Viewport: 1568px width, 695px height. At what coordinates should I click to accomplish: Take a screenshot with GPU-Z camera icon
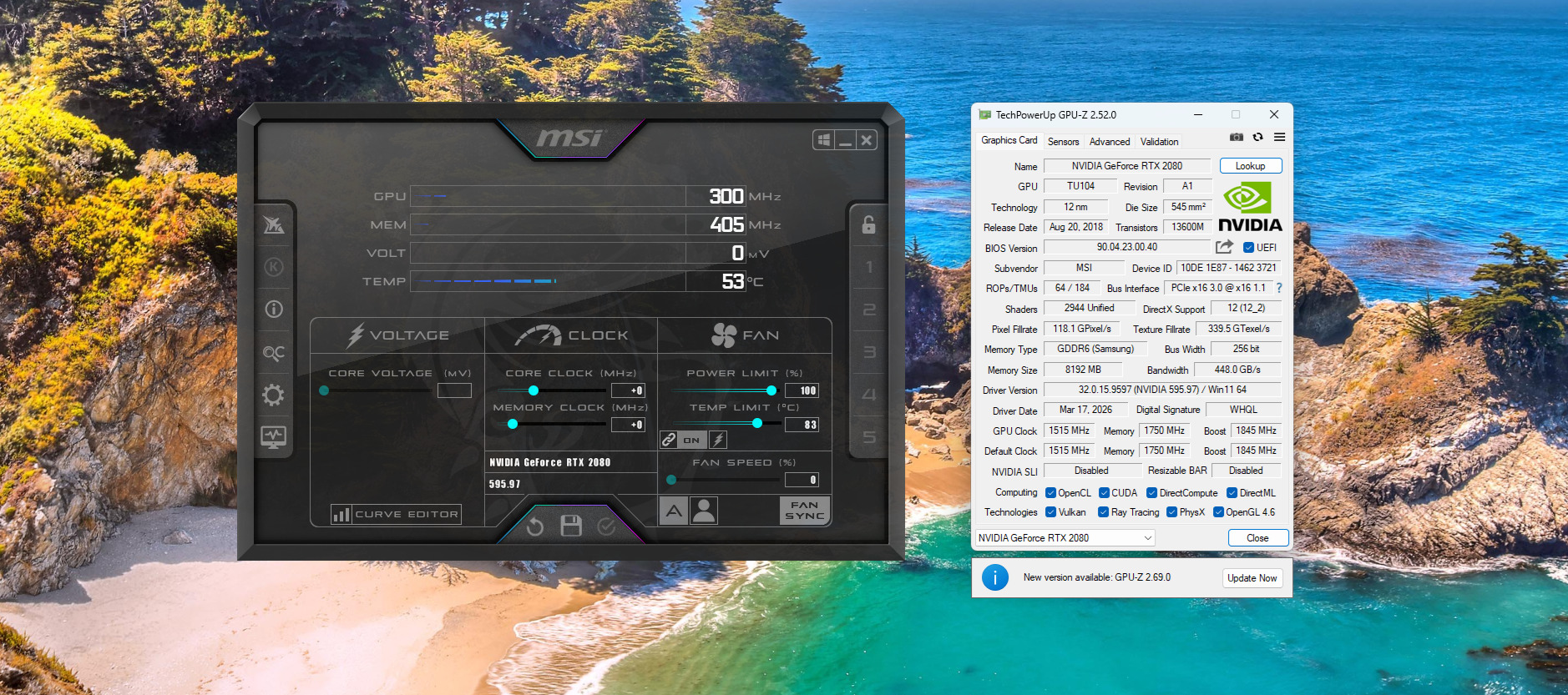[x=1237, y=137]
